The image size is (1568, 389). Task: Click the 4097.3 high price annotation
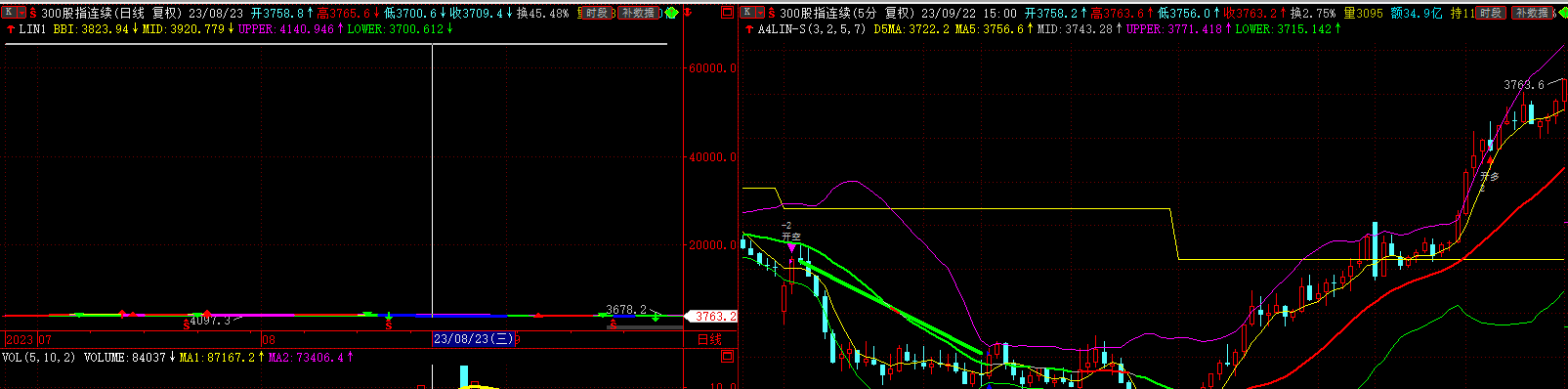pyautogui.click(x=210, y=321)
